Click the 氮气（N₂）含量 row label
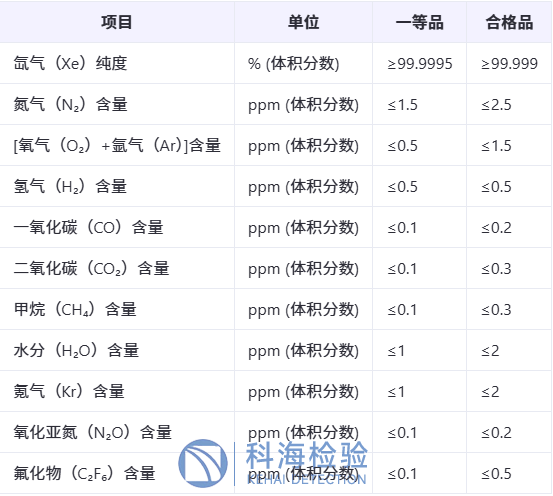Screen dimensions: 553x496 70,105
